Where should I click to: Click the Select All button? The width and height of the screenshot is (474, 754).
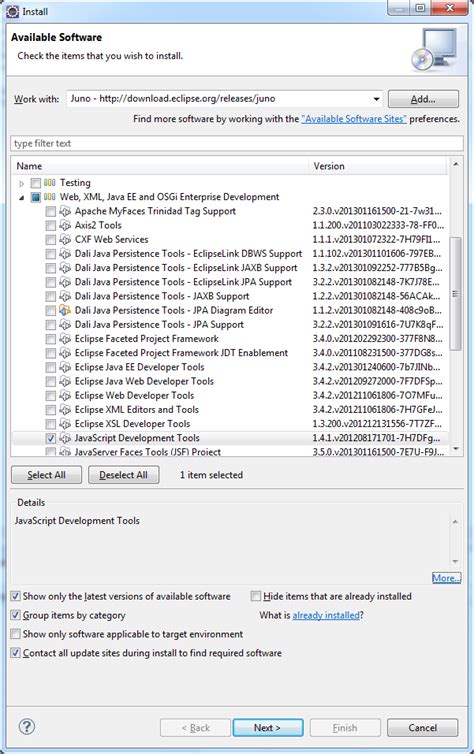tap(46, 475)
